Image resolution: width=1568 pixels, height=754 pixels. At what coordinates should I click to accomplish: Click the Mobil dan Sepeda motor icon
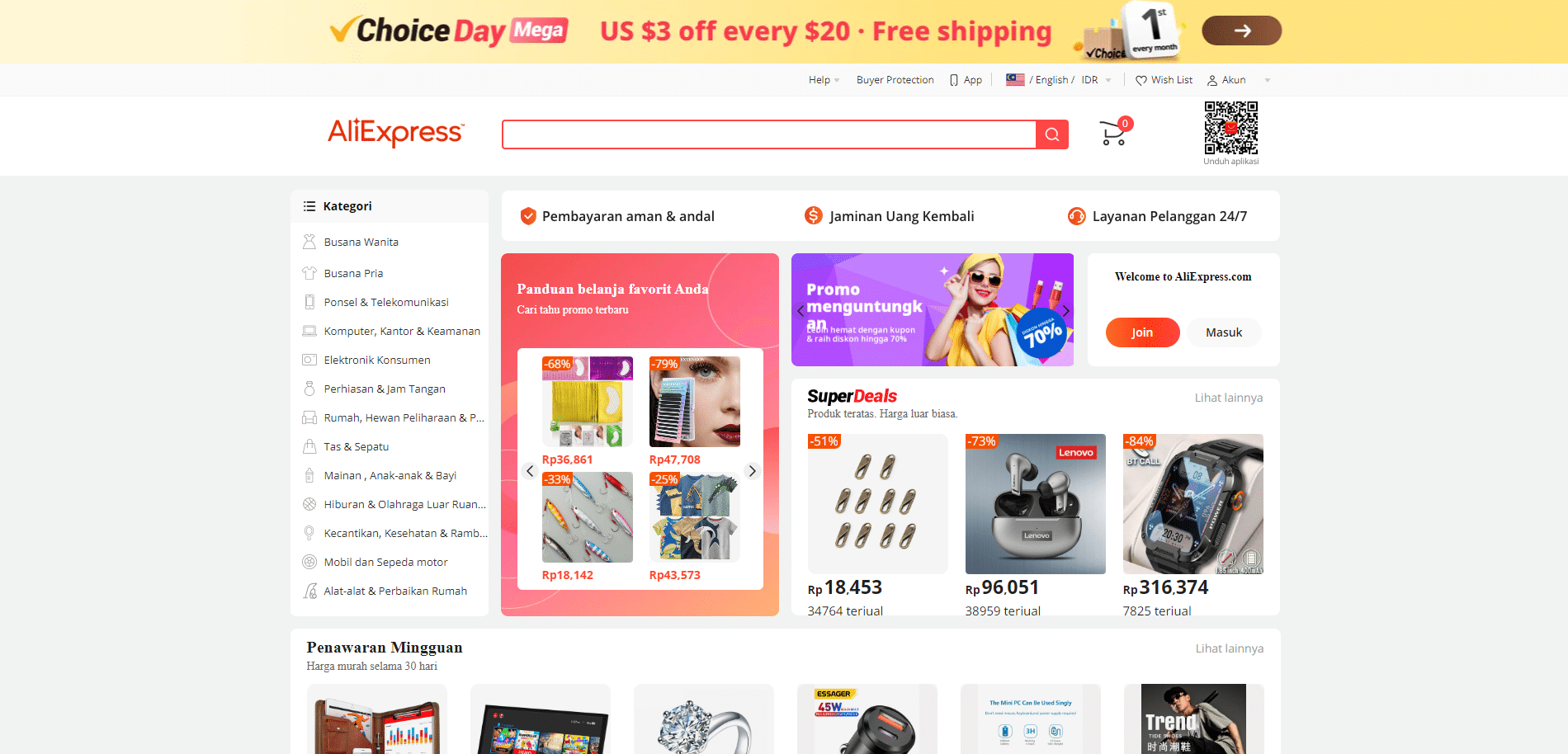click(309, 562)
